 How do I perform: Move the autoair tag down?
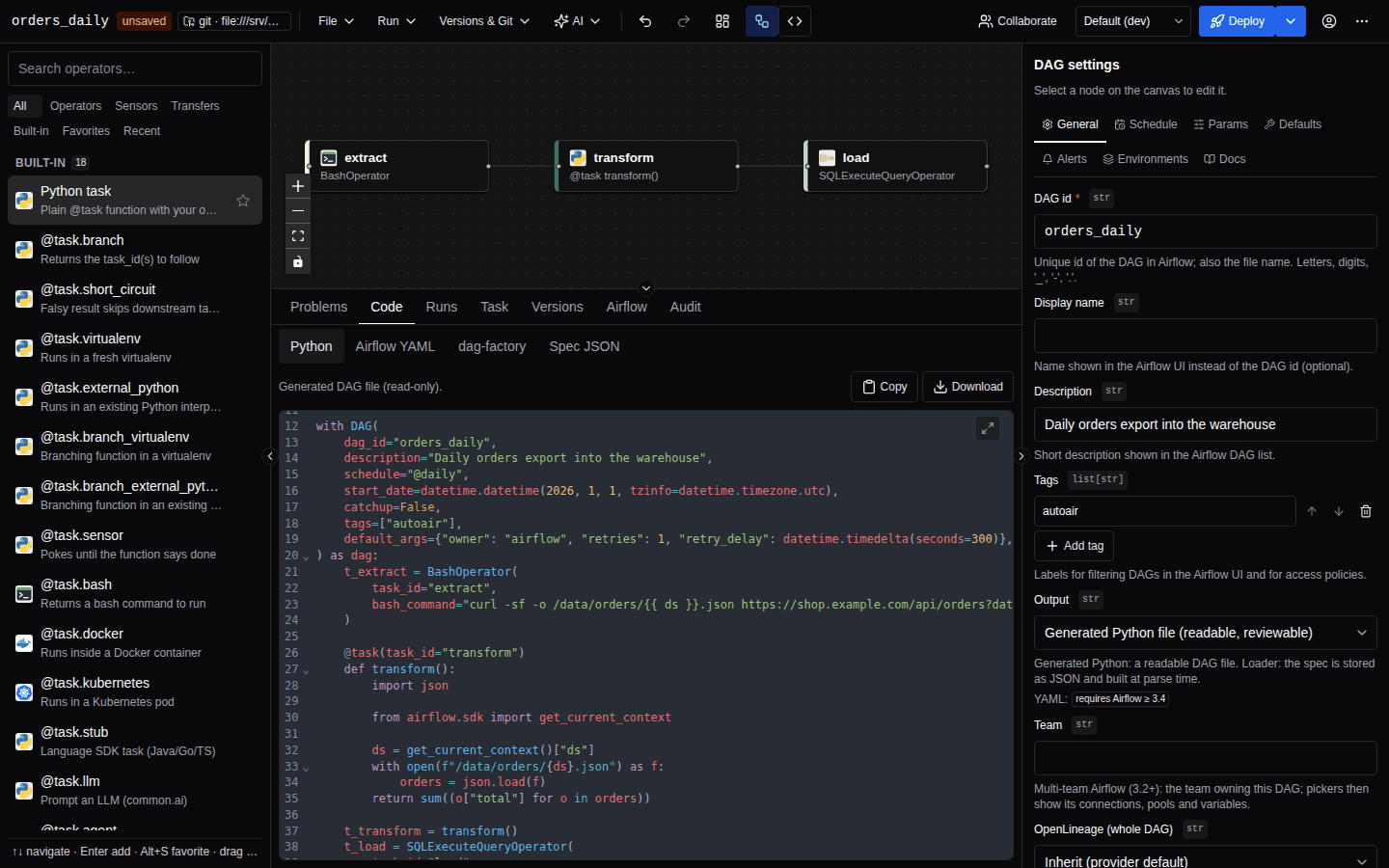coord(1339,511)
